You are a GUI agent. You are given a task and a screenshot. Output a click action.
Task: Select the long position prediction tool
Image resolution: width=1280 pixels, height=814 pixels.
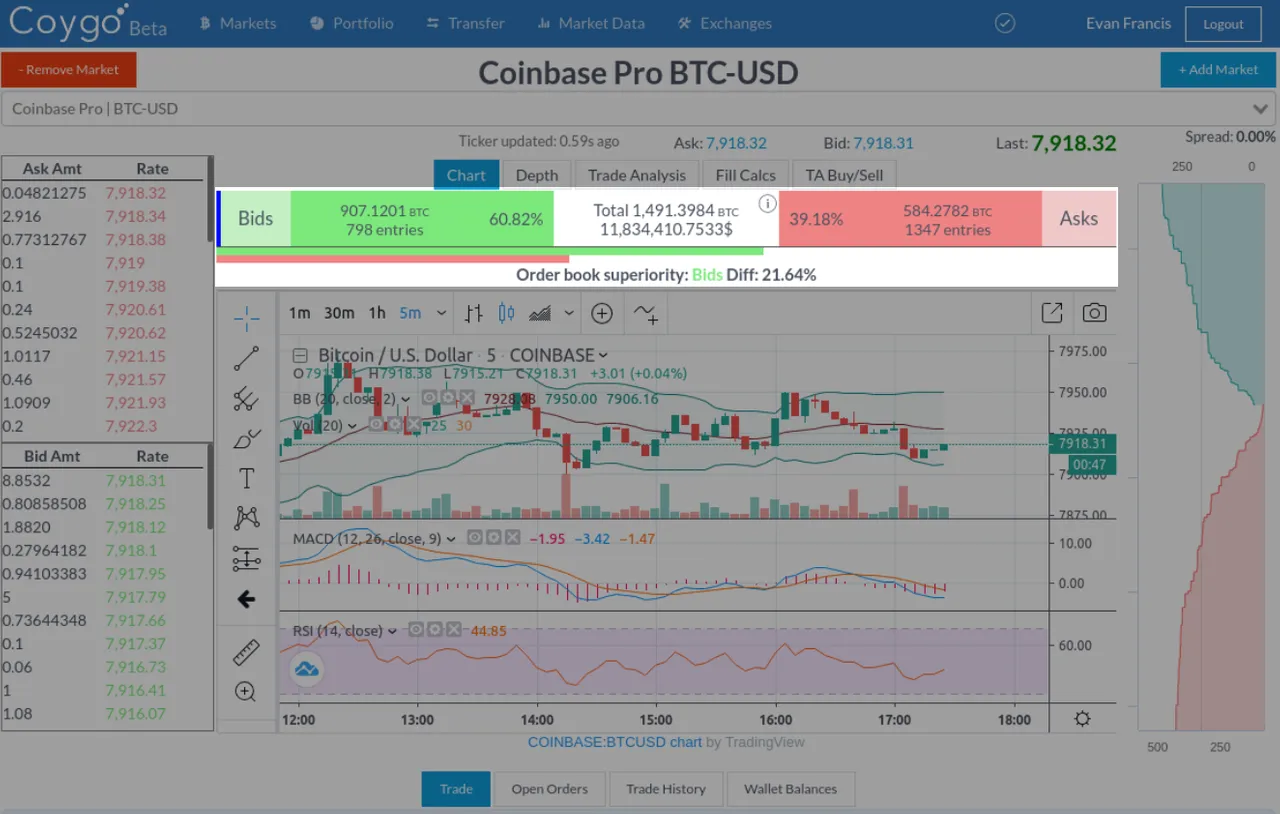[246, 559]
